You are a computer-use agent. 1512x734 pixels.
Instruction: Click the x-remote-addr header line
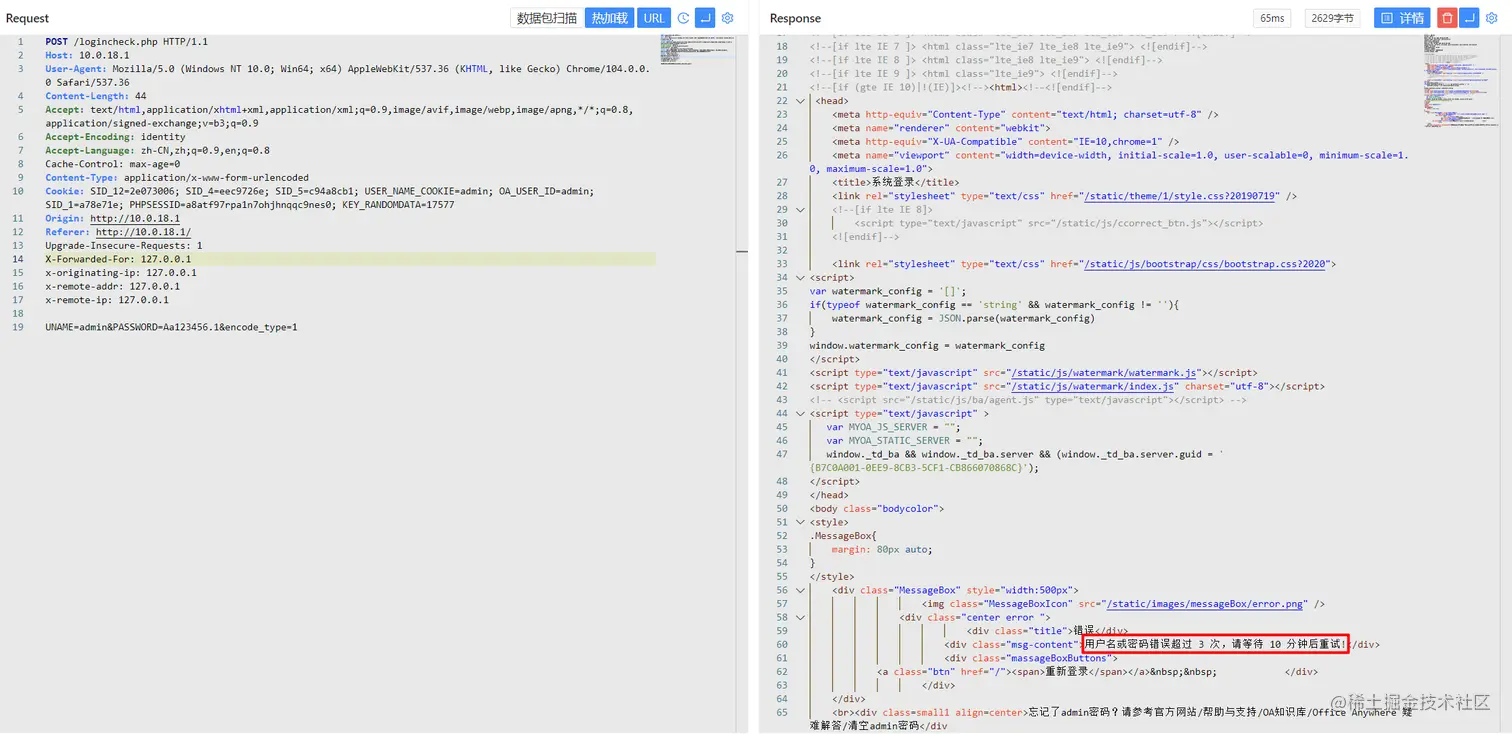tap(115, 287)
